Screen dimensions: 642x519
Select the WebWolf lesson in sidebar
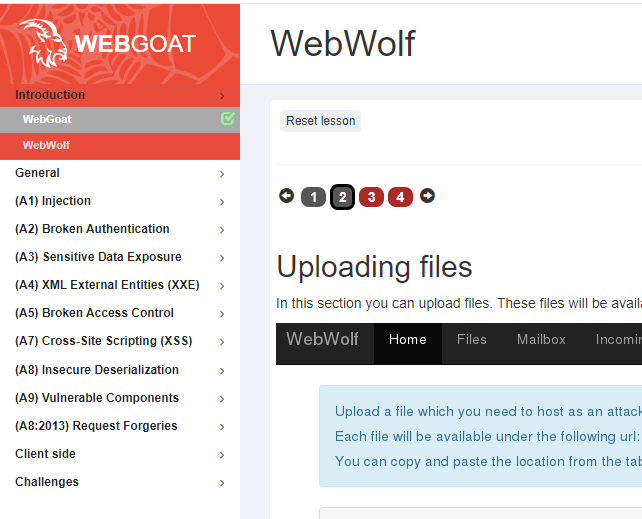tap(120, 146)
